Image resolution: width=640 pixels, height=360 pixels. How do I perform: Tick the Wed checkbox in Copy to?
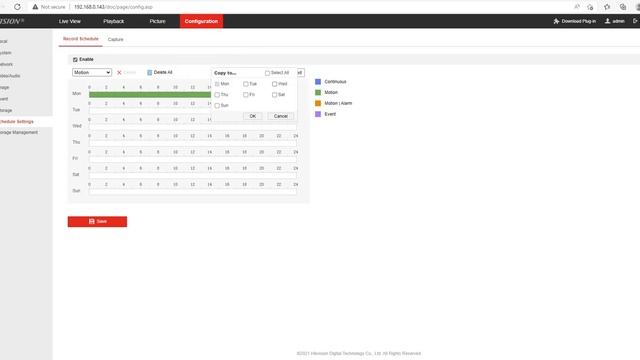274,84
